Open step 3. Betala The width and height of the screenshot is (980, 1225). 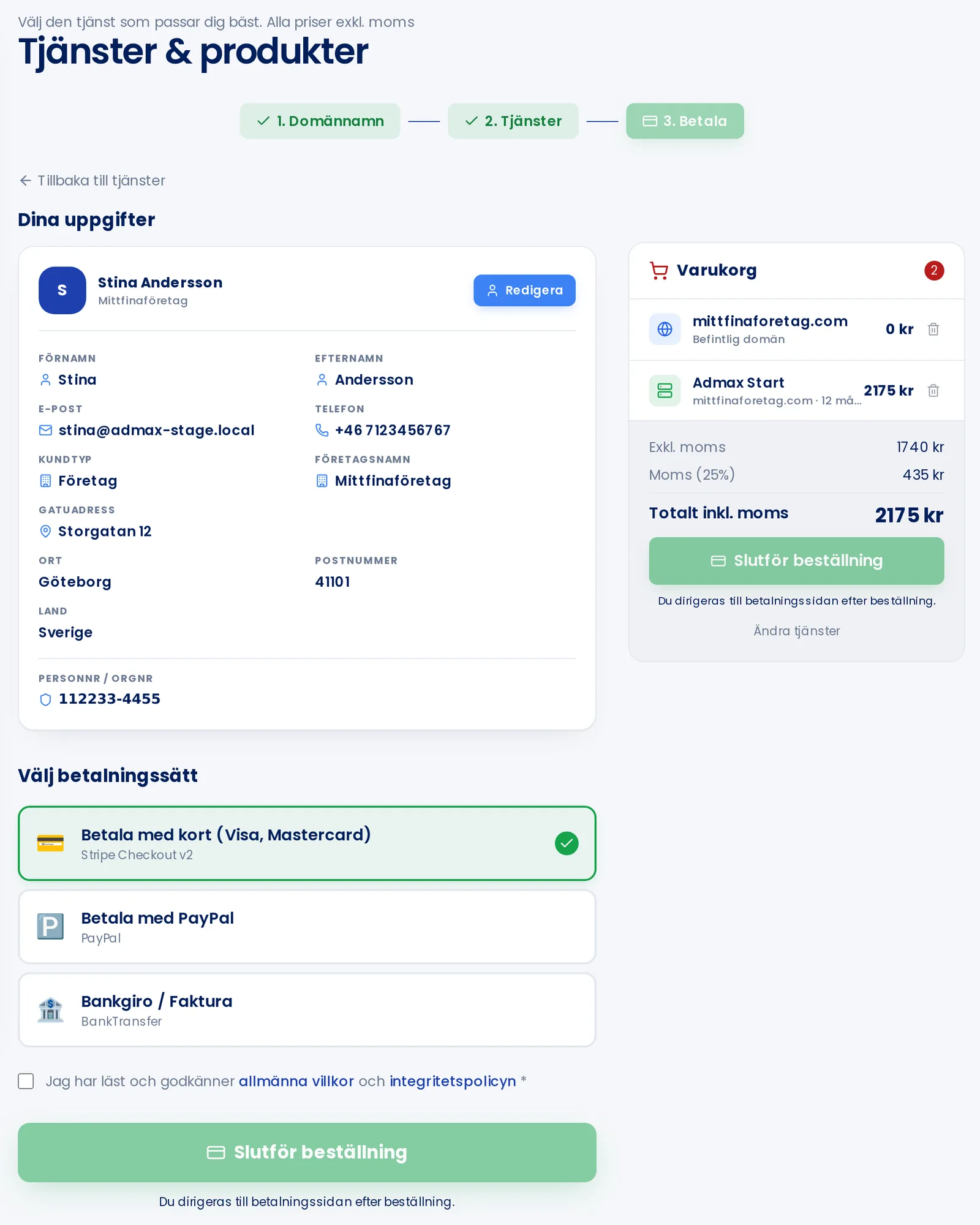(x=685, y=121)
